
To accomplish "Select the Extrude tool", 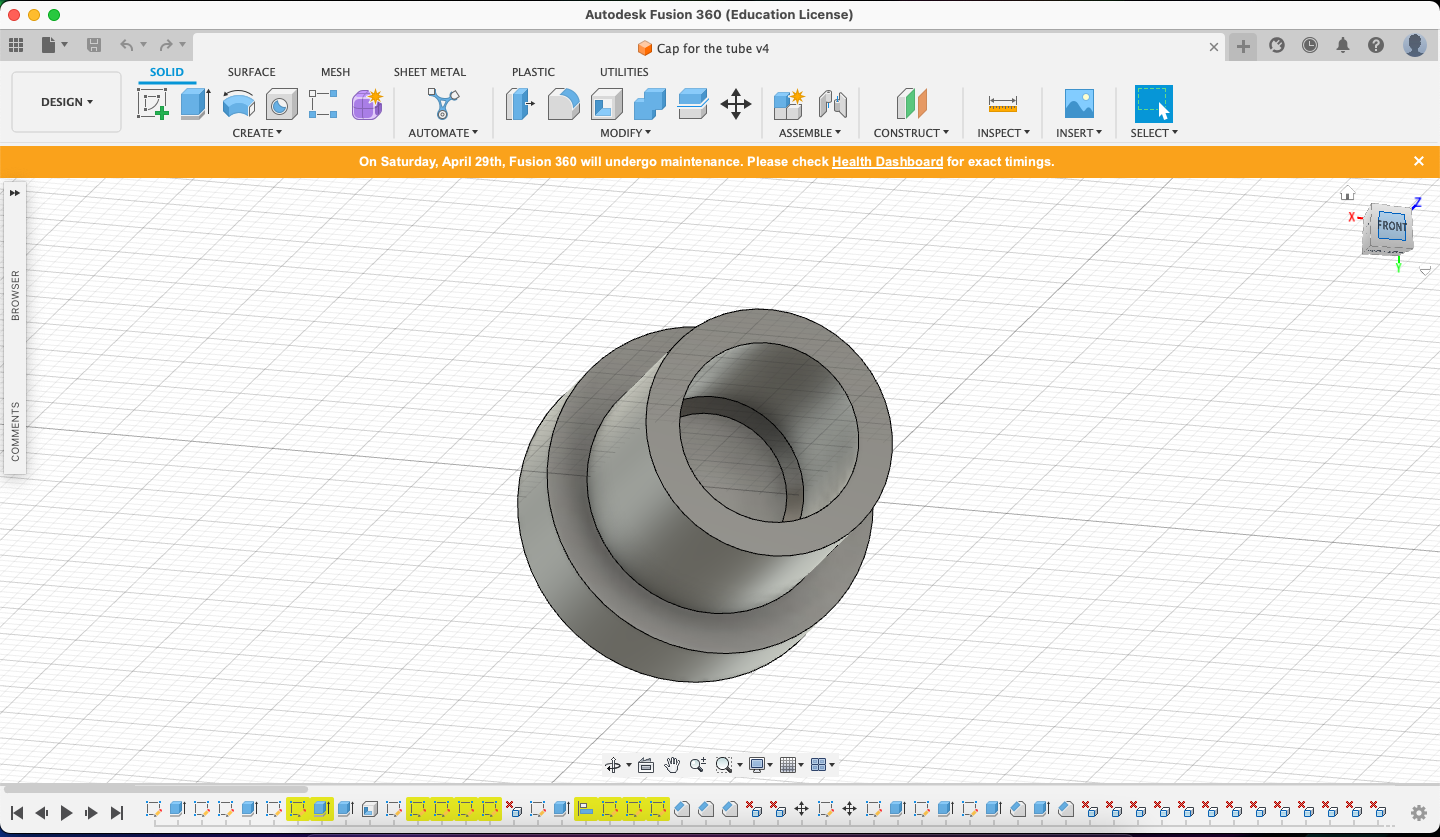I will tap(195, 104).
